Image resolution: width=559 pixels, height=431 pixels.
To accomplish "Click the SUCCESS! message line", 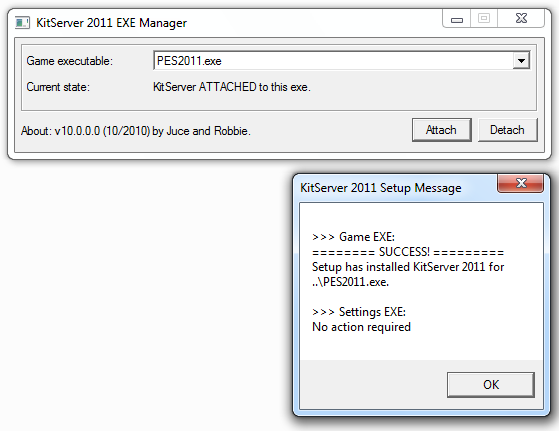I will click(408, 252).
